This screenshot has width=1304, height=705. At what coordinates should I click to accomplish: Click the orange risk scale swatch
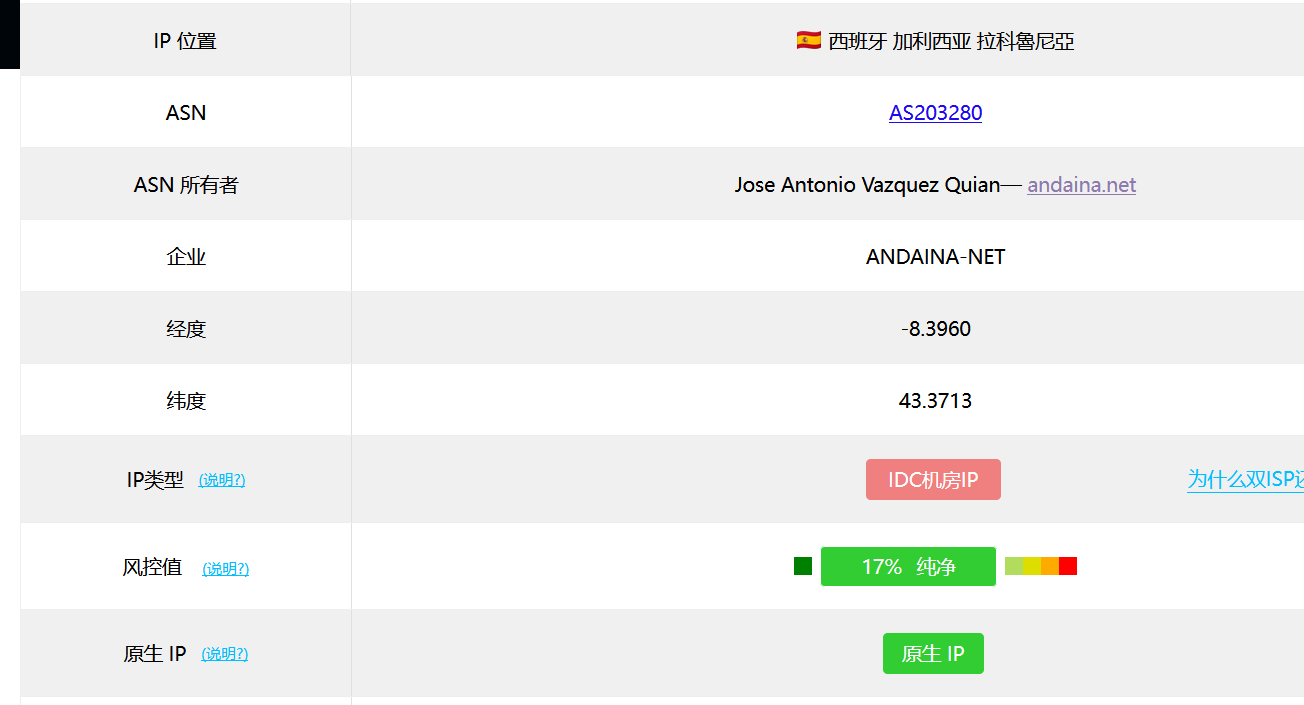click(1050, 566)
